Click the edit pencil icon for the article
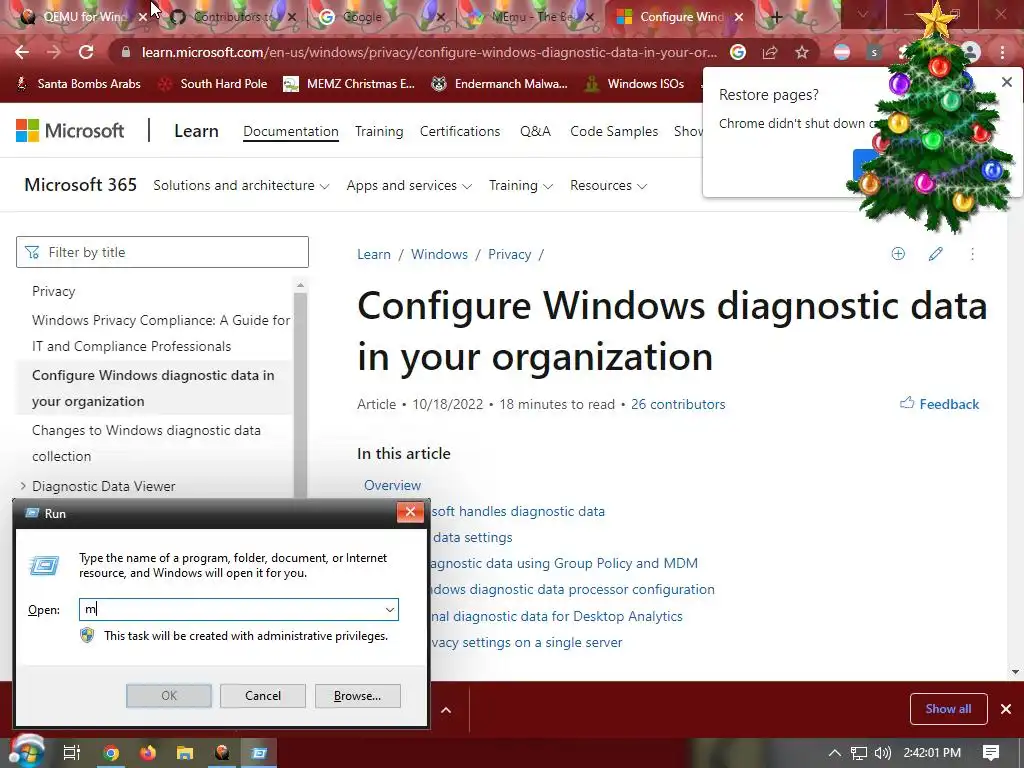Viewport: 1024px width, 768px height. point(935,254)
